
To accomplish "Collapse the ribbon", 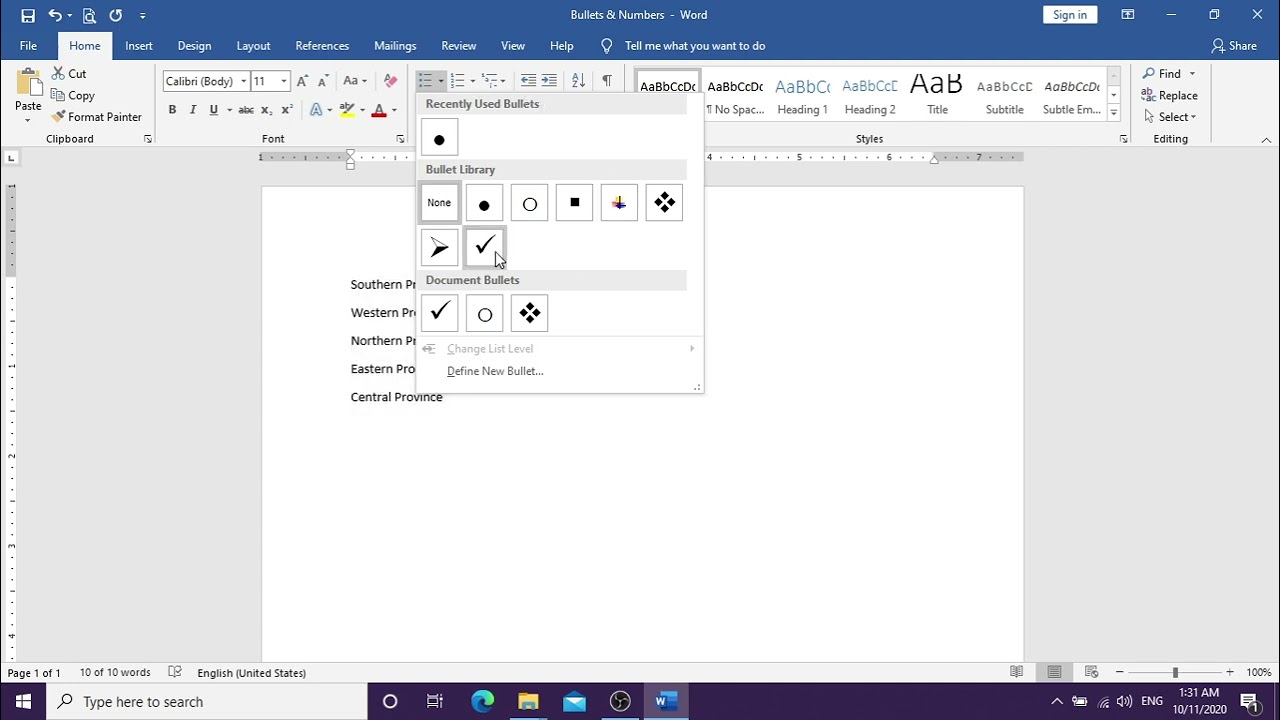I will 1266,140.
